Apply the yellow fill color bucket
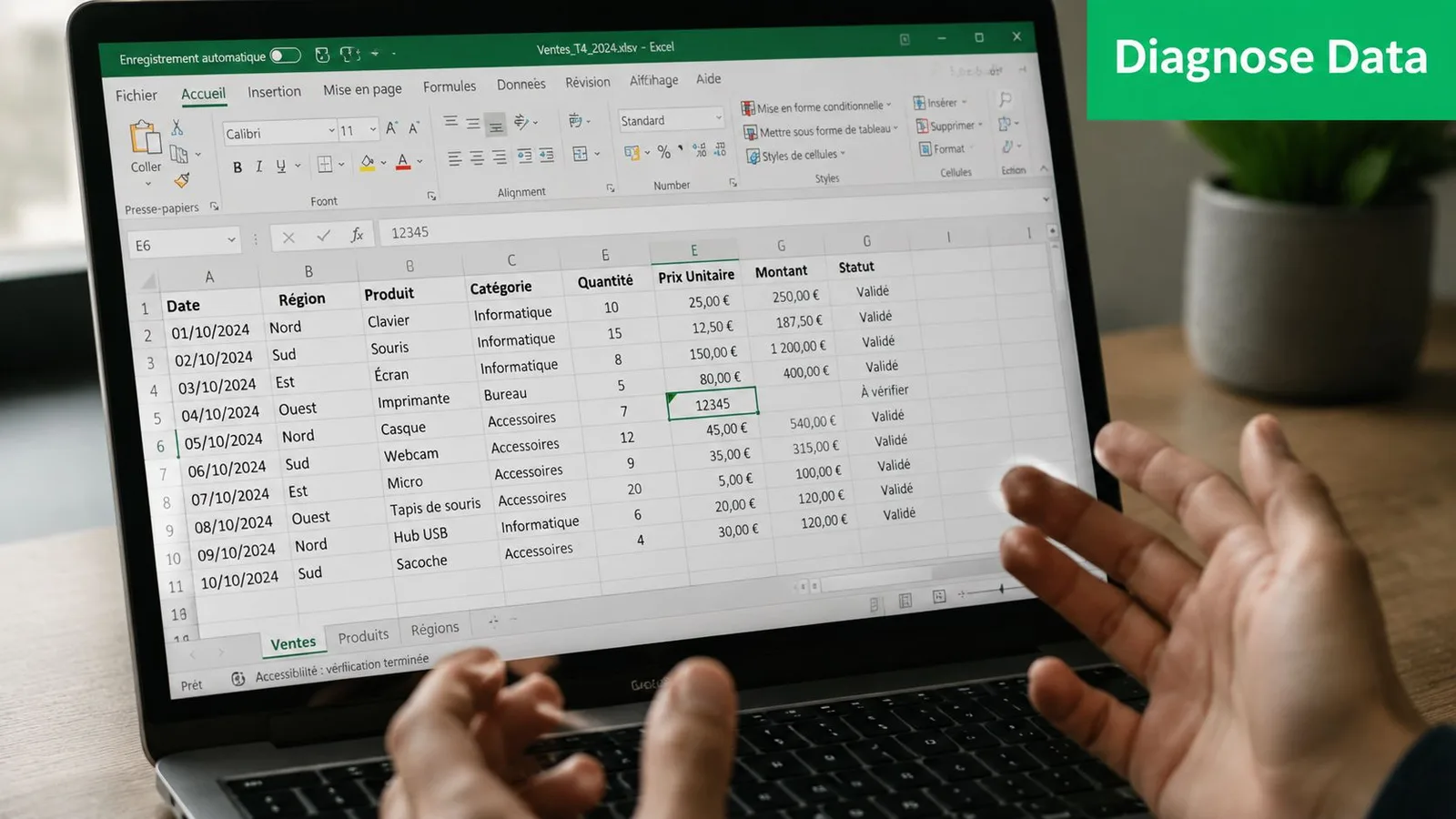 368,163
